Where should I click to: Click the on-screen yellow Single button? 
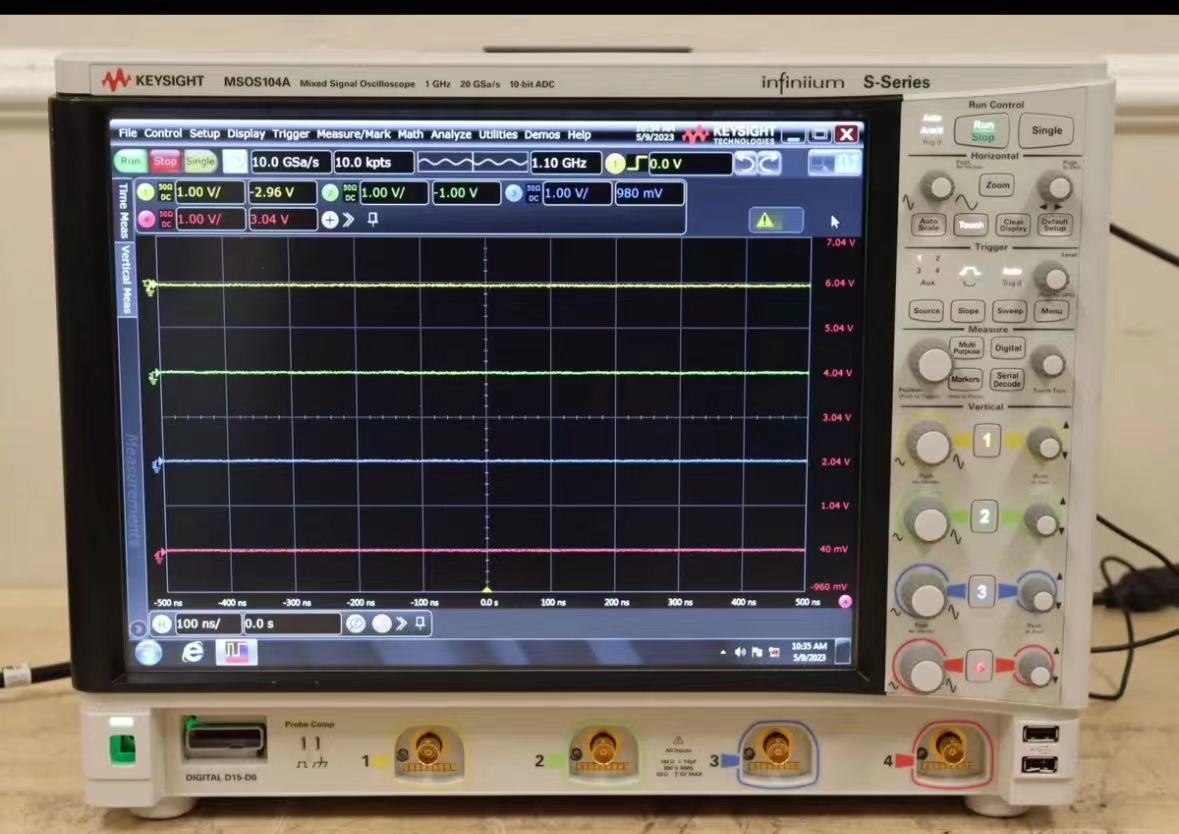(x=200, y=161)
